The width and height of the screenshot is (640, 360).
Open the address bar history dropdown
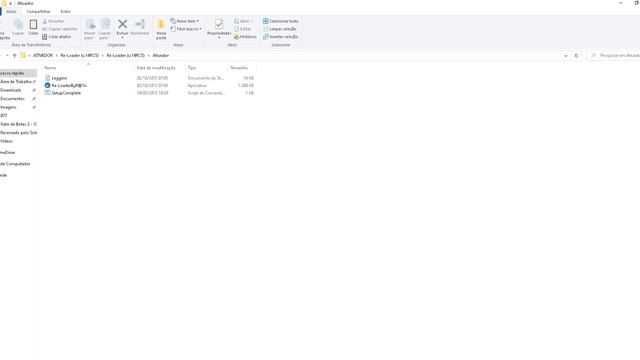tap(566, 56)
